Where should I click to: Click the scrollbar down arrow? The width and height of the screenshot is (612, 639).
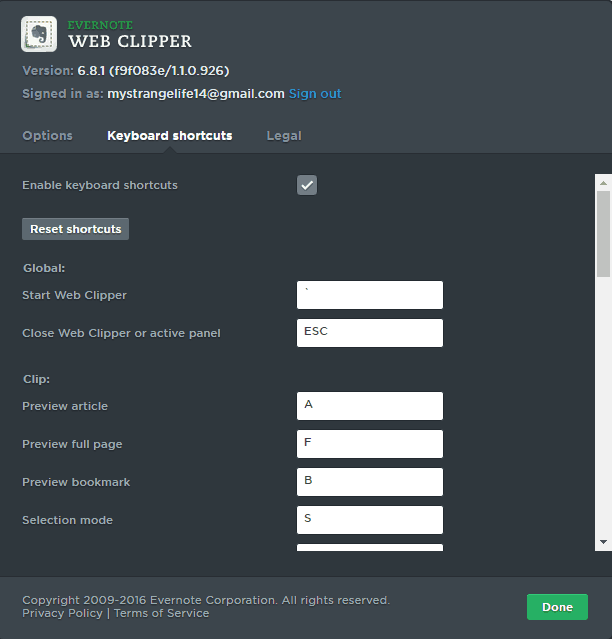coord(603,542)
